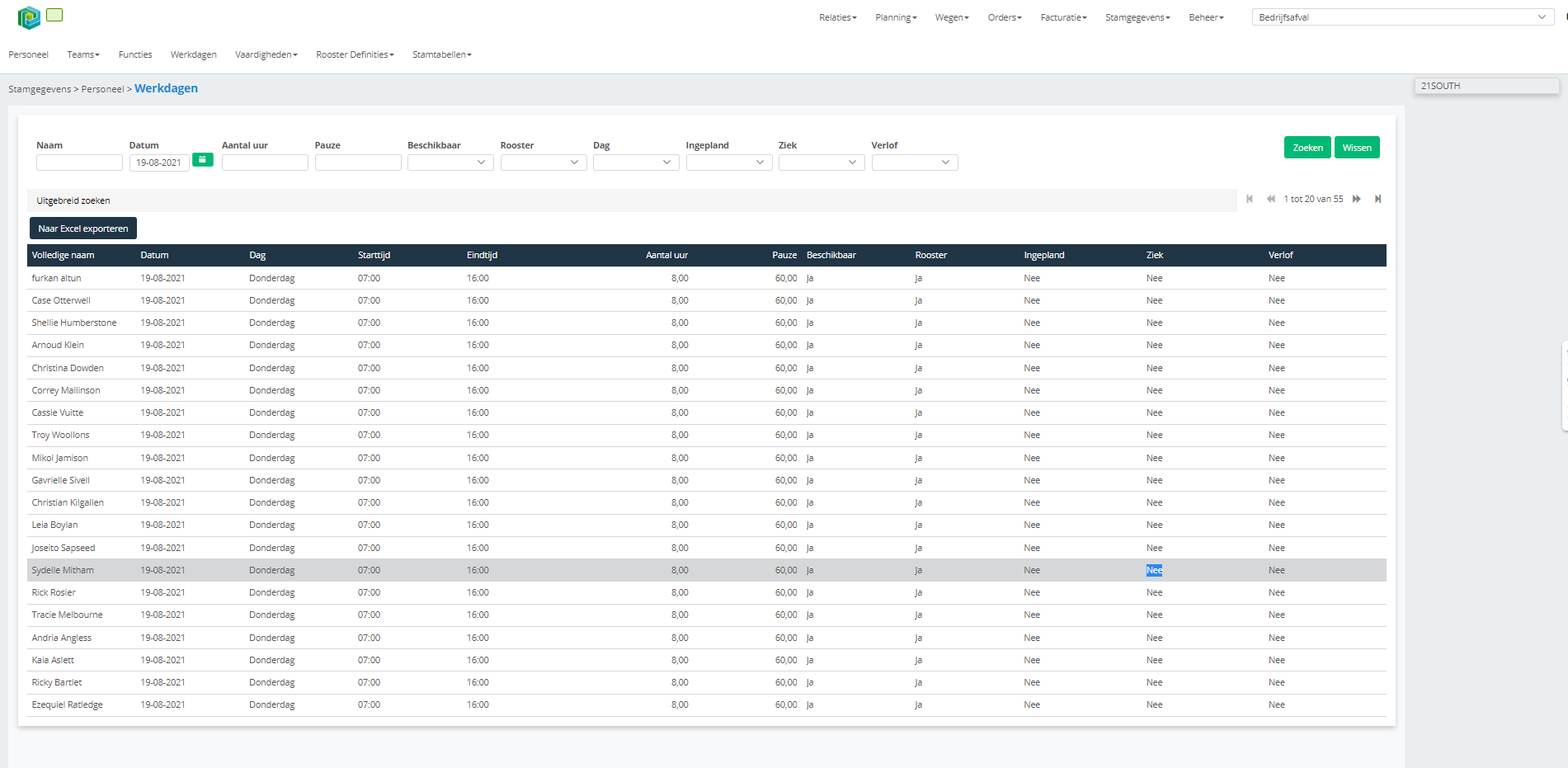Expand the Vaardigheden submenu
1568x768 pixels.
coord(266,54)
